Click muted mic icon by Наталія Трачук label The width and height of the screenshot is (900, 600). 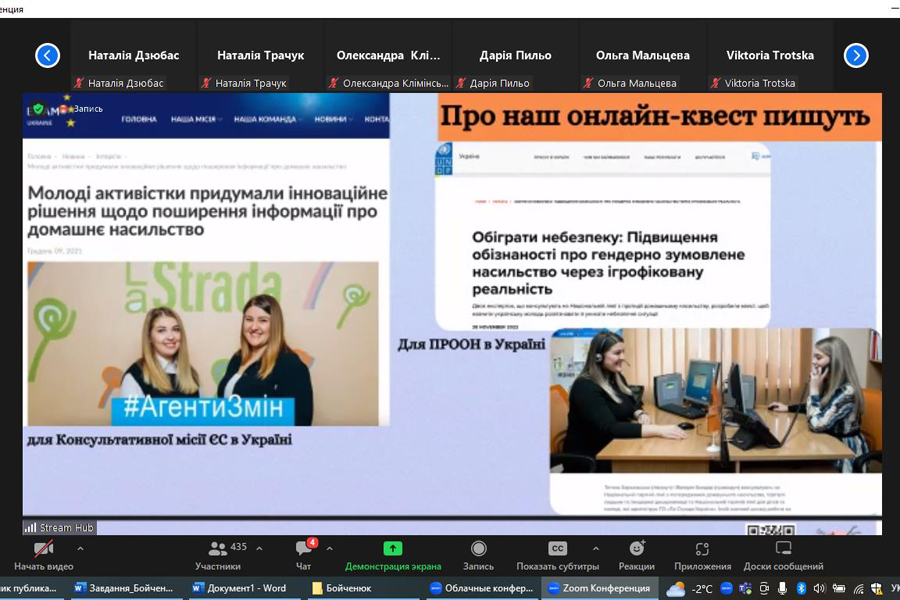(x=207, y=83)
